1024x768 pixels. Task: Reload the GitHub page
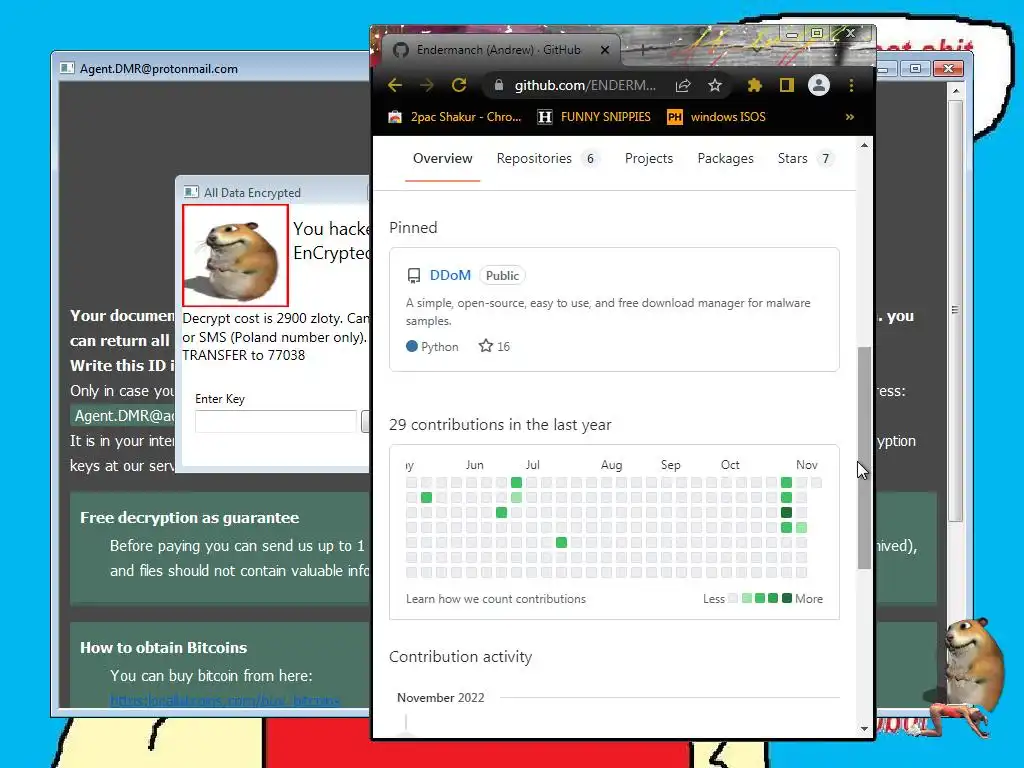click(459, 85)
